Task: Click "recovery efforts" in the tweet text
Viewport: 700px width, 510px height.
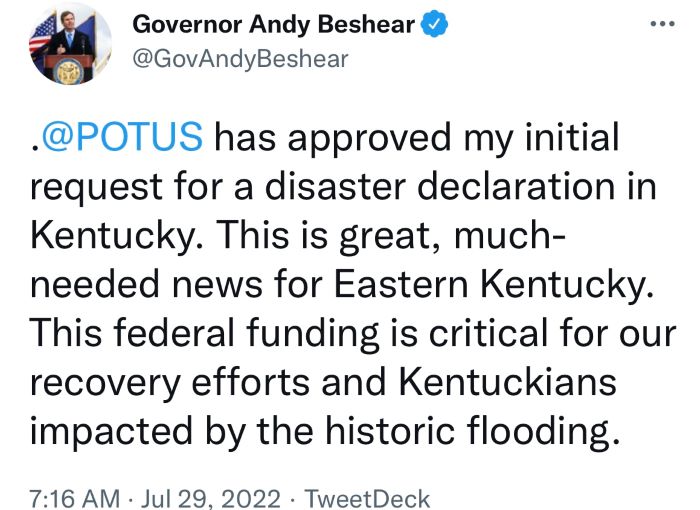Action: click(170, 383)
